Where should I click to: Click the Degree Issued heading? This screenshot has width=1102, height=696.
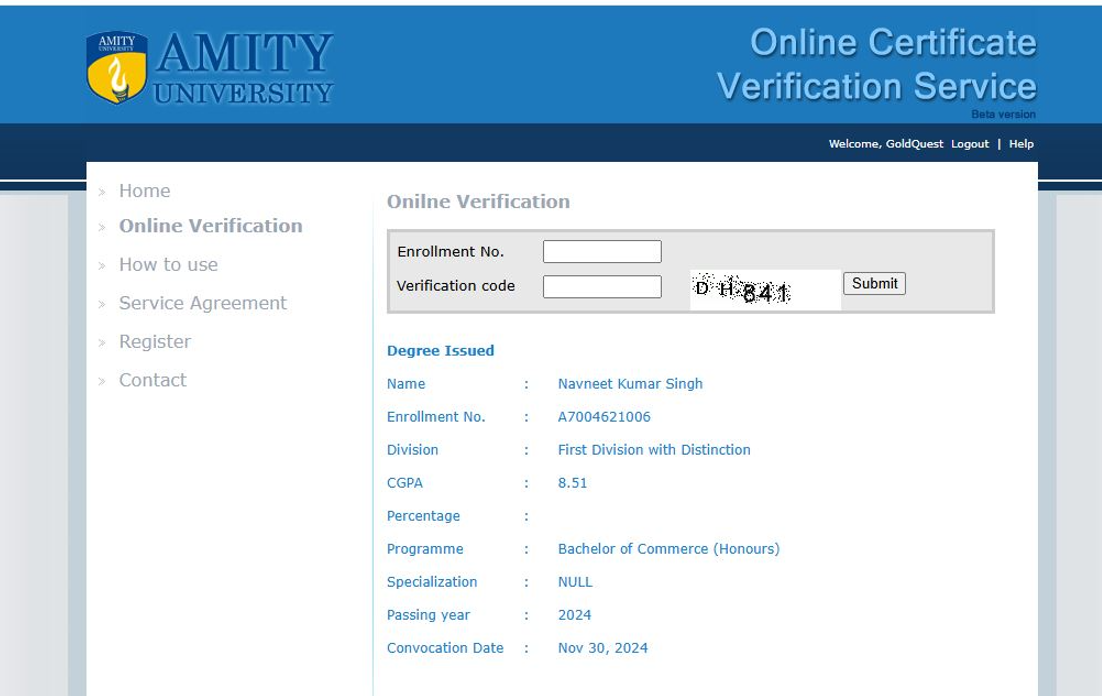(441, 351)
